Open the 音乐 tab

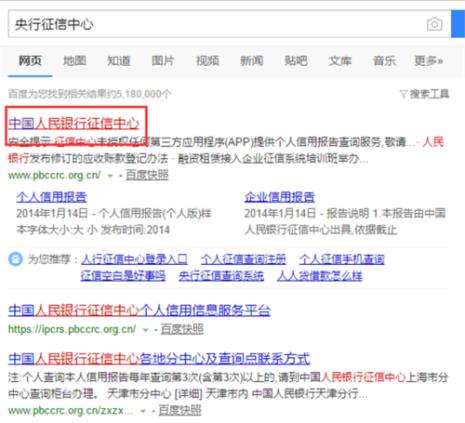point(384,61)
